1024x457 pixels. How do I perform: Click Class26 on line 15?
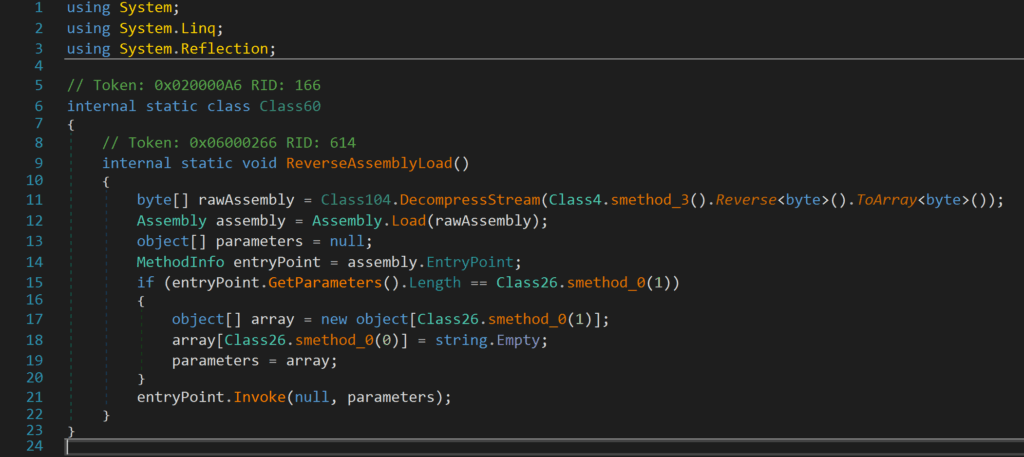tap(526, 282)
